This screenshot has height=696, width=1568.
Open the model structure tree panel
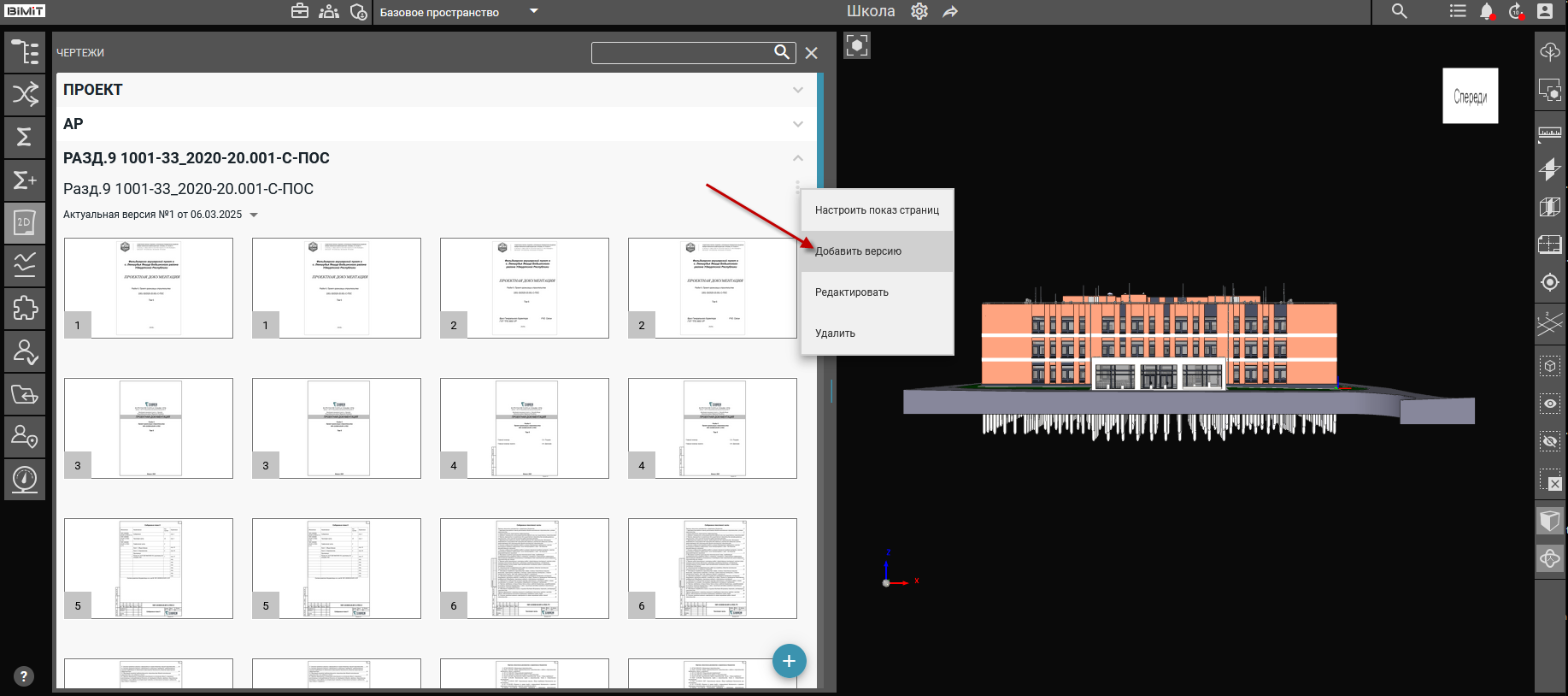pos(25,52)
